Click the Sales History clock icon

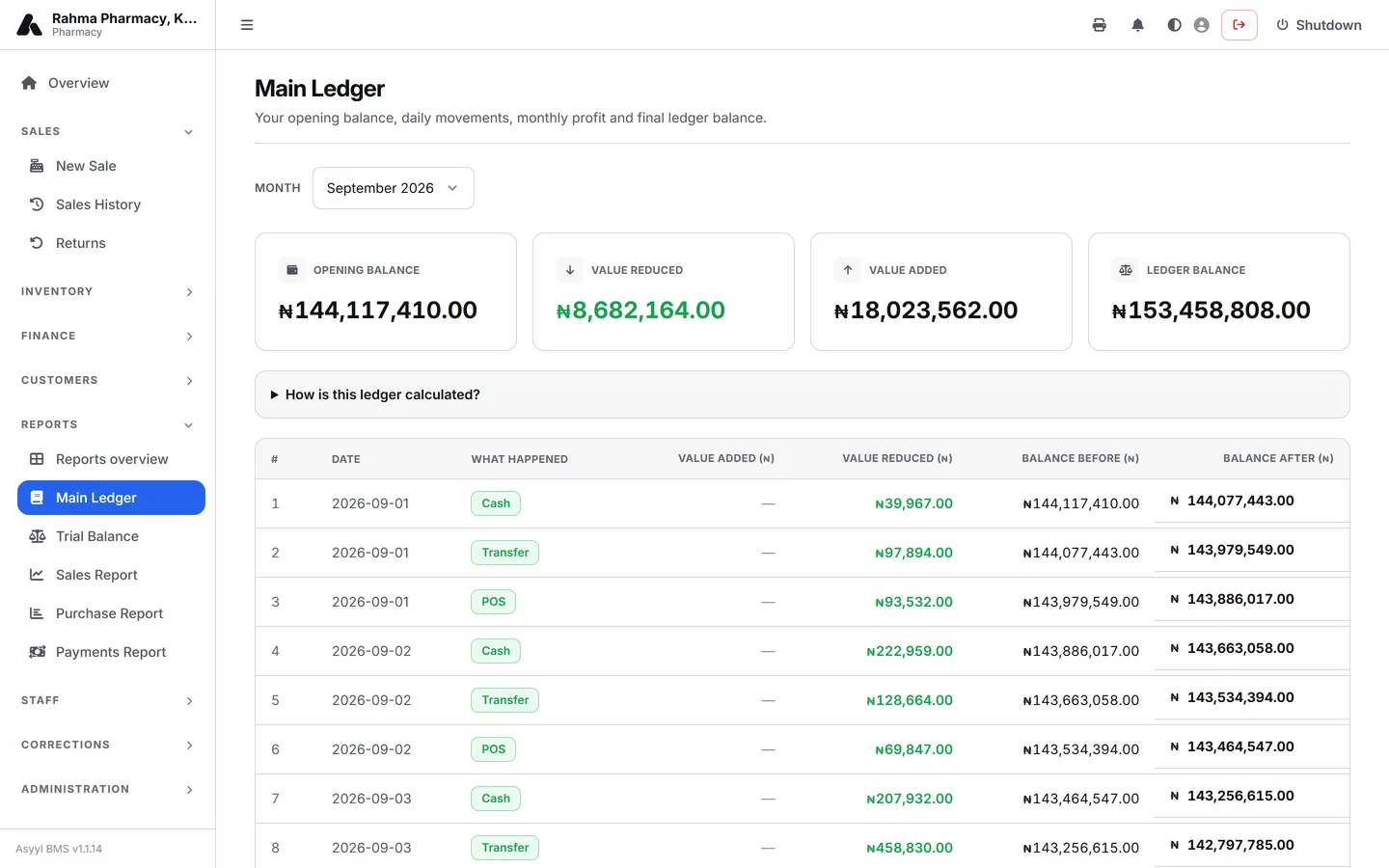(37, 204)
